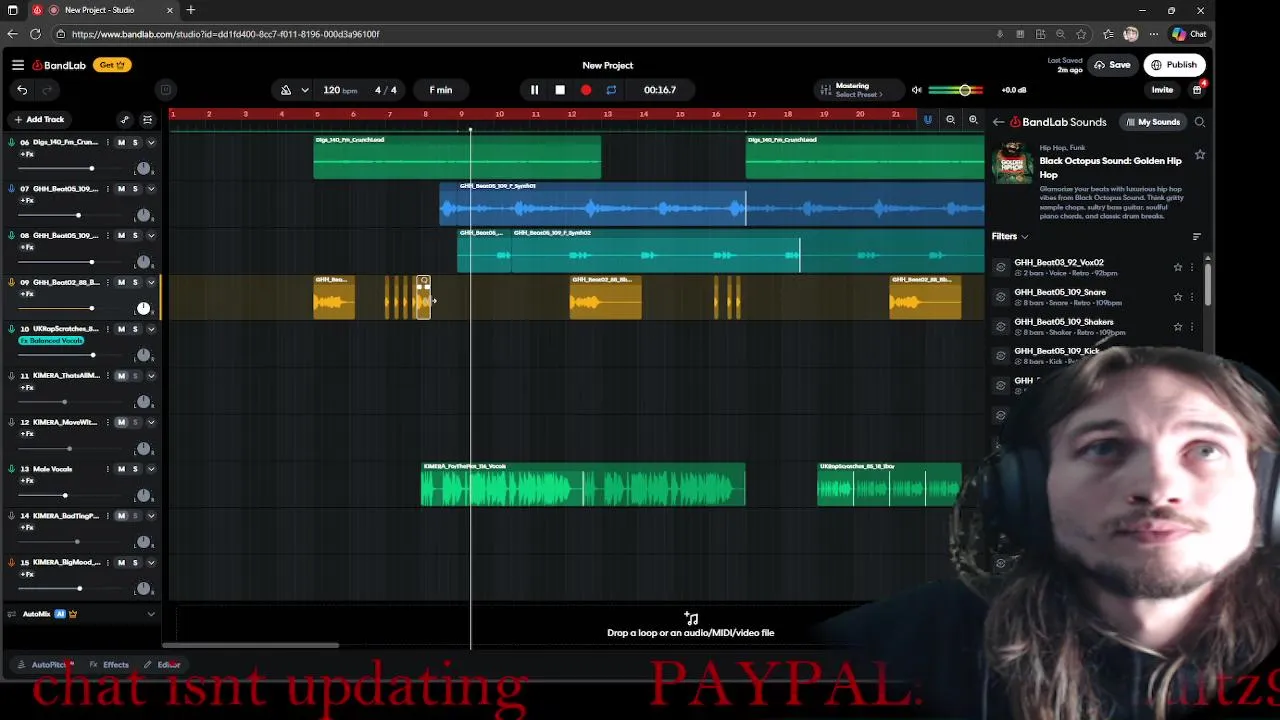Mute track 07 GHH_Beat05_109

[x=121, y=189]
